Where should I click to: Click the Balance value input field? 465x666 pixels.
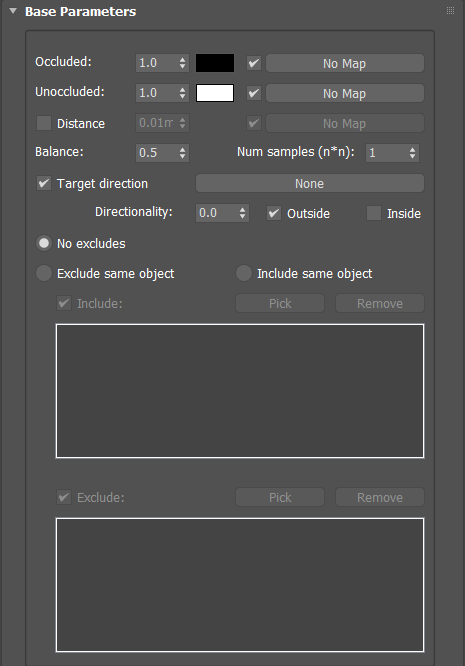coord(157,153)
